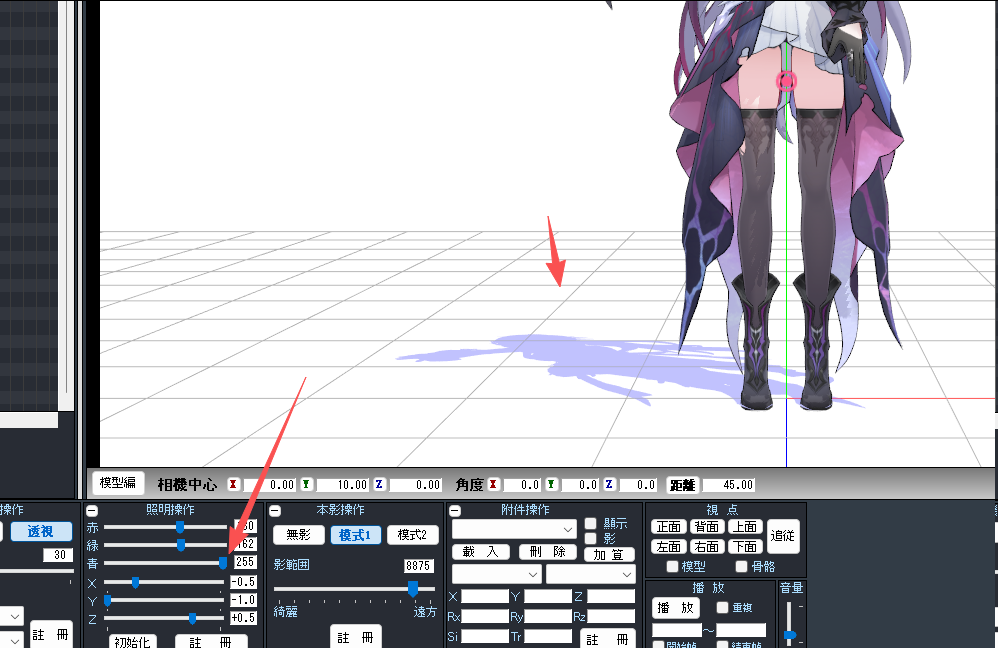Switch view to 右面 right
998x648 pixels.
point(706,547)
